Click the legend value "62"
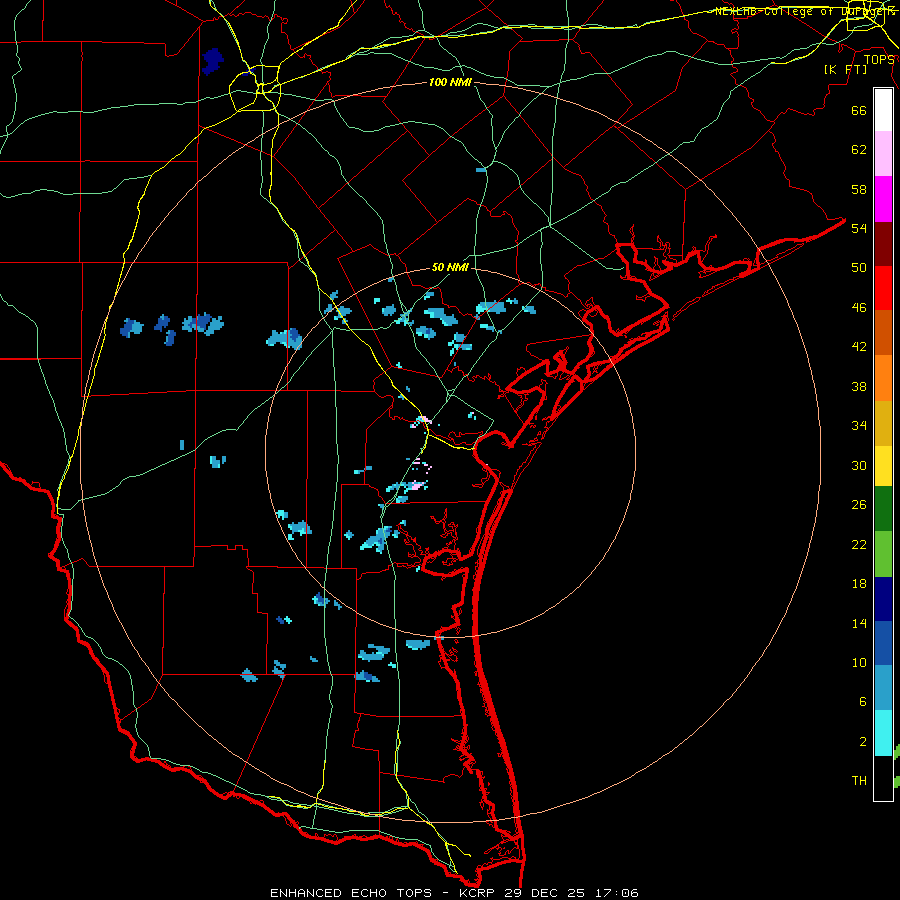The width and height of the screenshot is (900, 900). pos(859,150)
